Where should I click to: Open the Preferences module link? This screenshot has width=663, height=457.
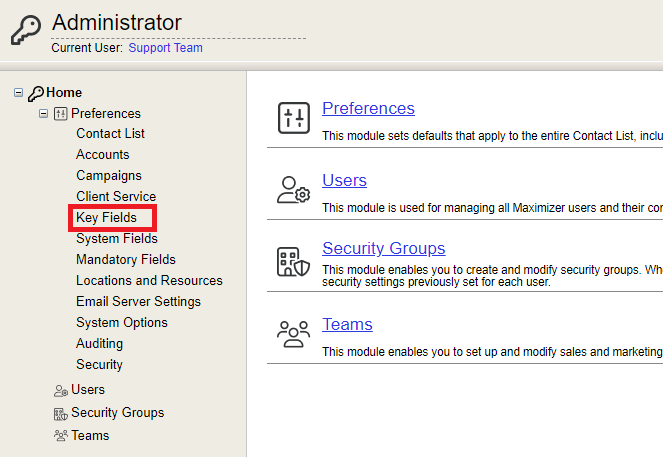[x=368, y=109]
